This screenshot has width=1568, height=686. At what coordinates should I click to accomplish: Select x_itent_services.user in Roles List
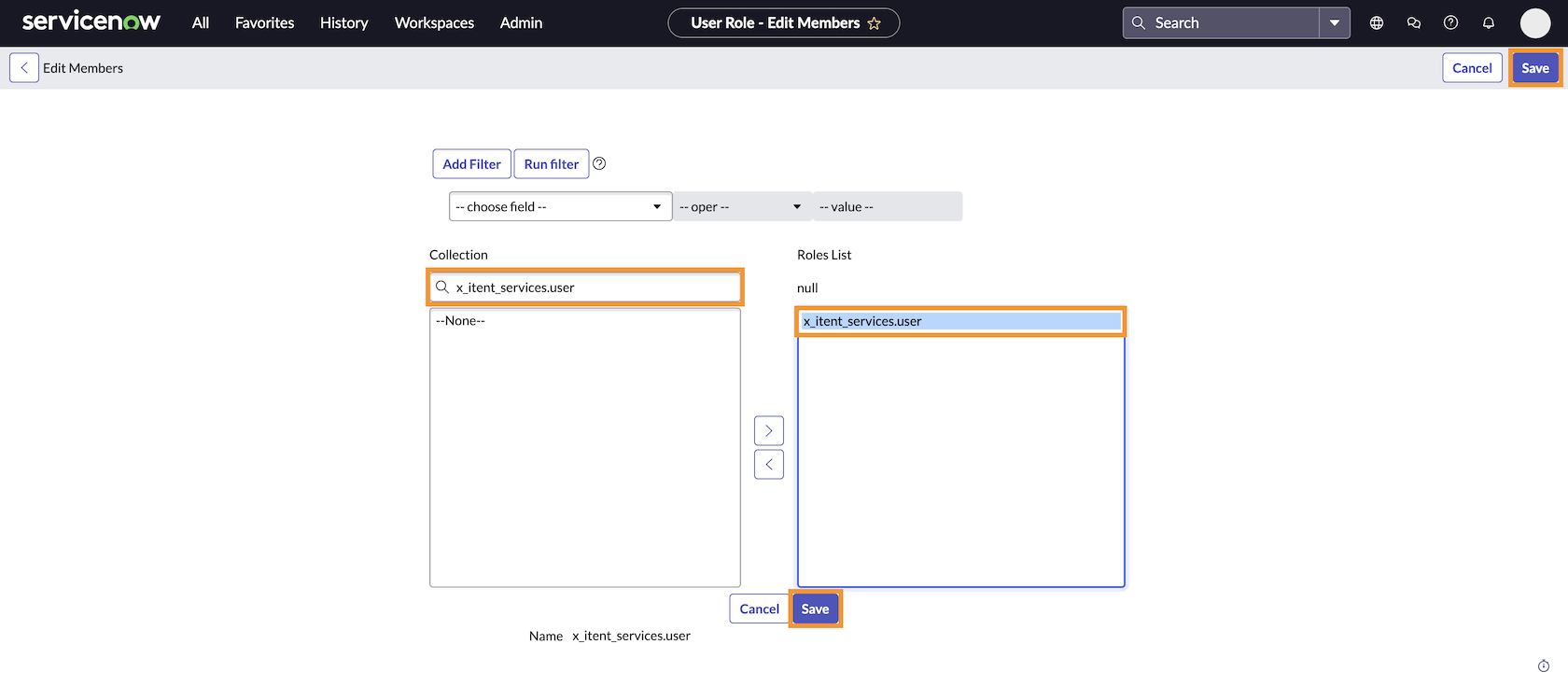point(959,321)
